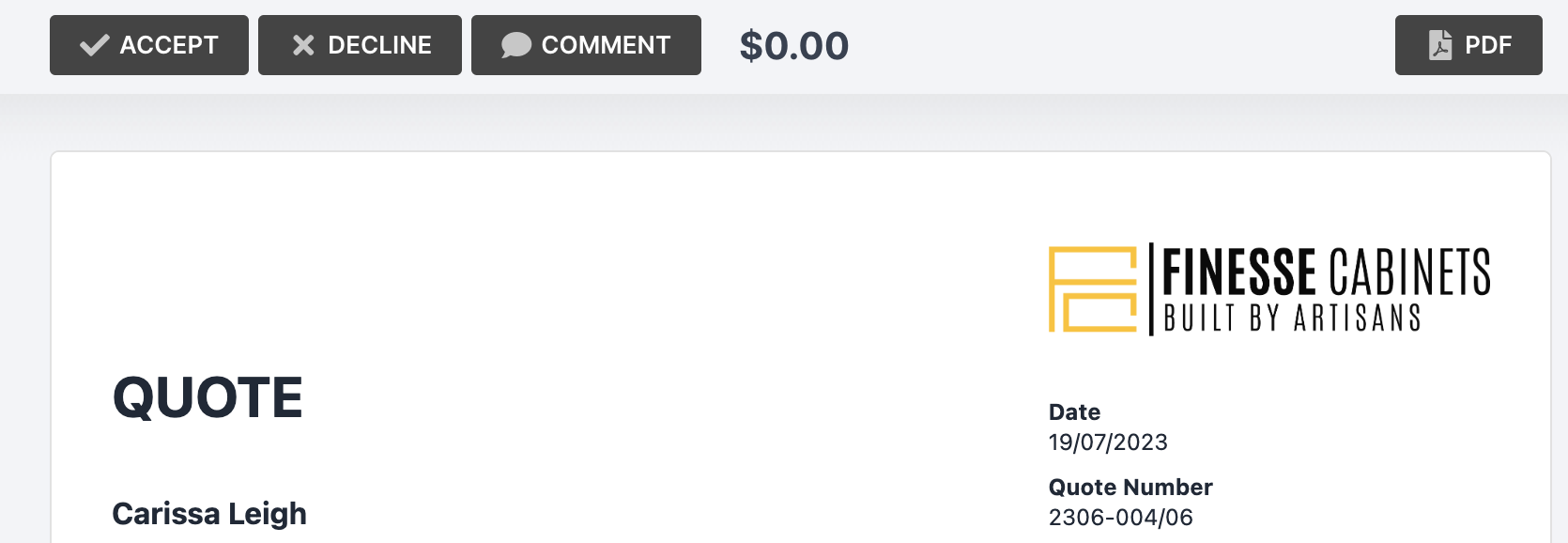The width and height of the screenshot is (1568, 543).
Task: Click the checkmark icon on Accept
Action: tap(94, 45)
